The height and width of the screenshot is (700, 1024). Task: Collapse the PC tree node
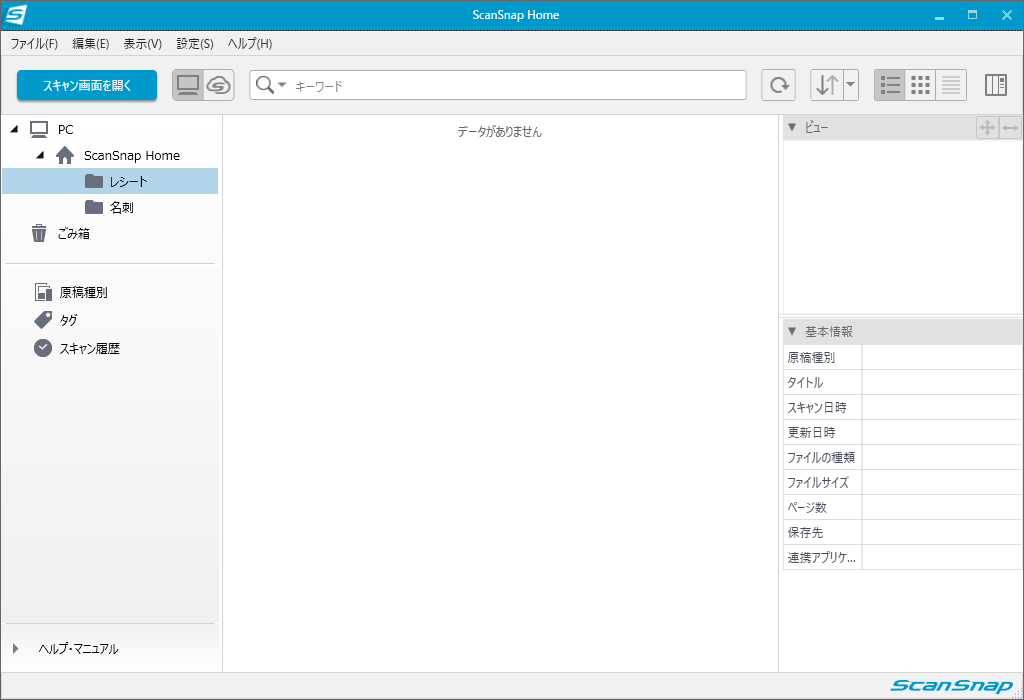[x=14, y=129]
